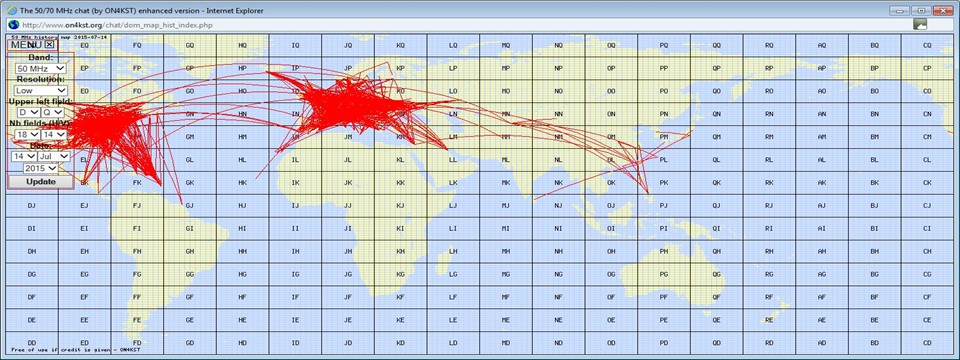Click the QG grid square over Australia
The image size is (960, 360).
716,274
